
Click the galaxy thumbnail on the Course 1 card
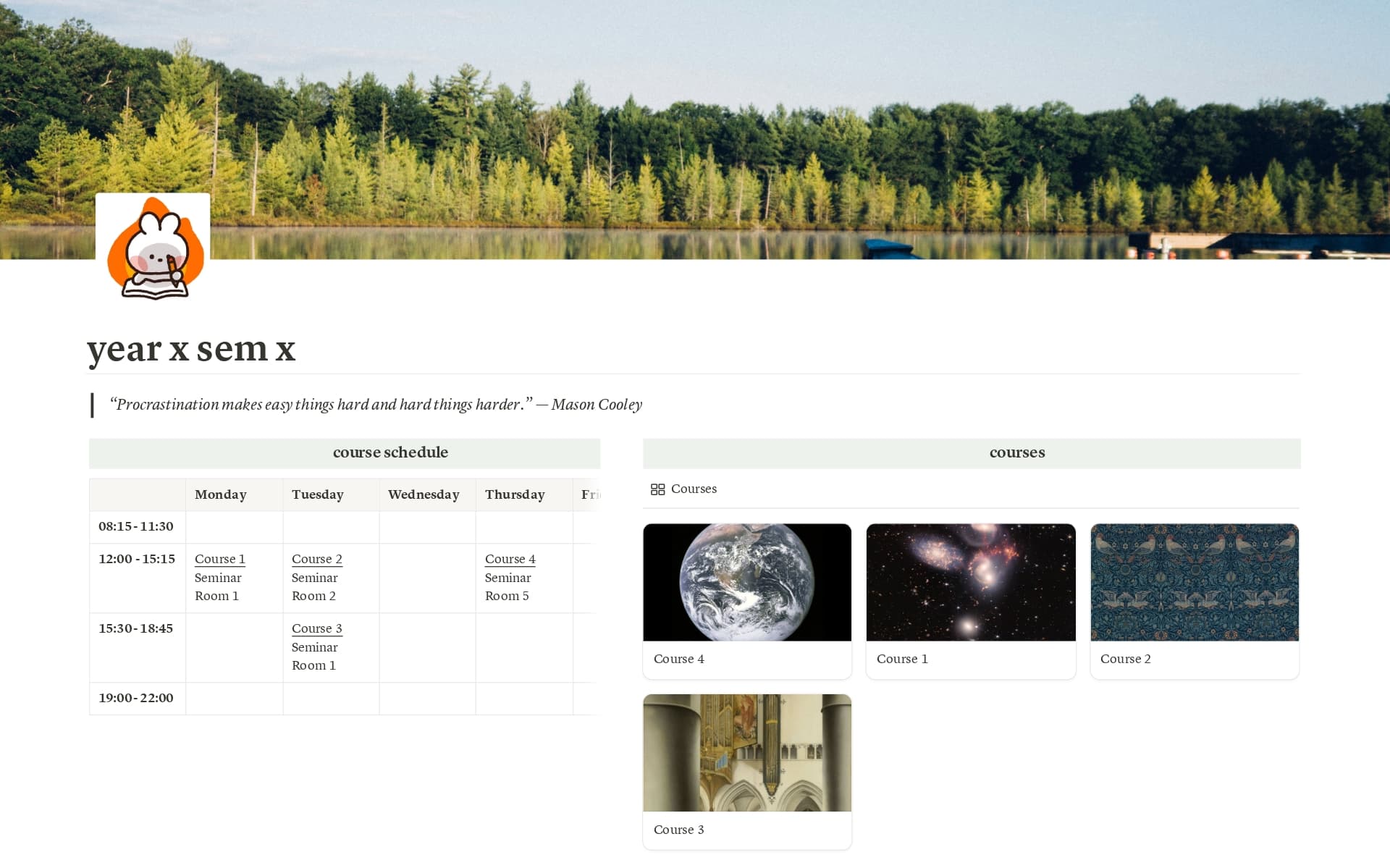click(971, 581)
